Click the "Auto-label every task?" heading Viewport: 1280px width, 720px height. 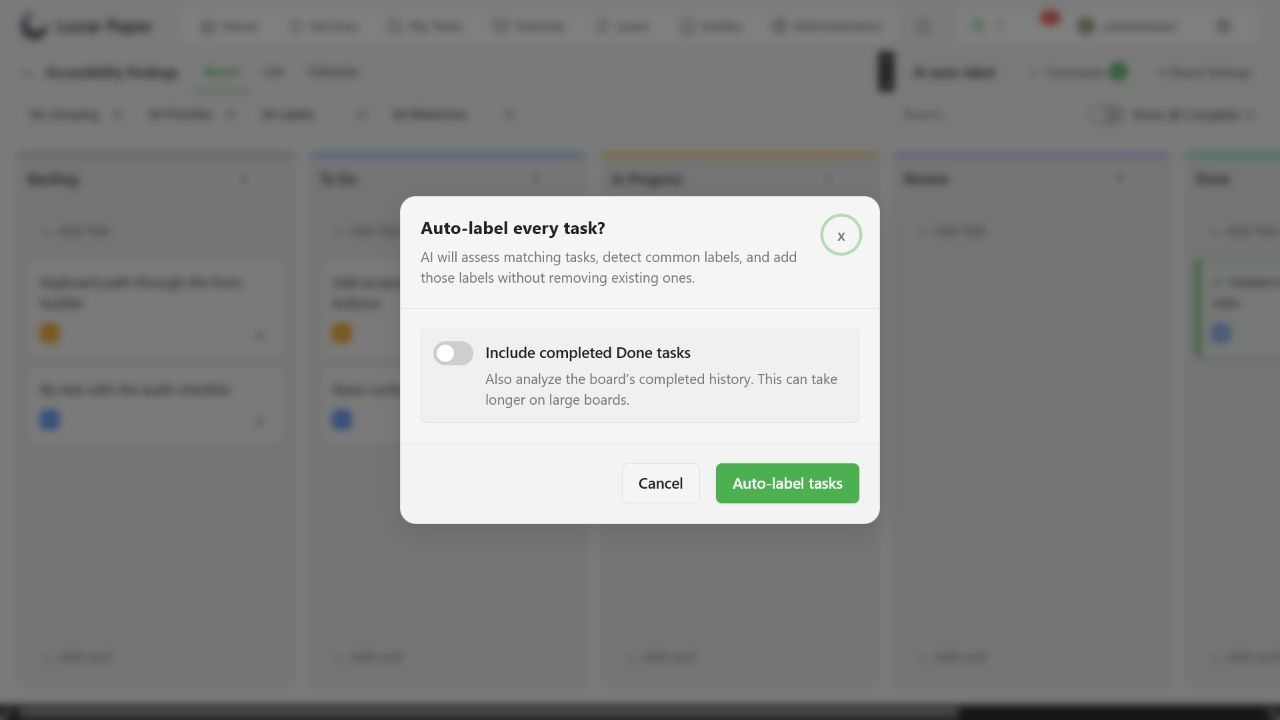(x=513, y=228)
